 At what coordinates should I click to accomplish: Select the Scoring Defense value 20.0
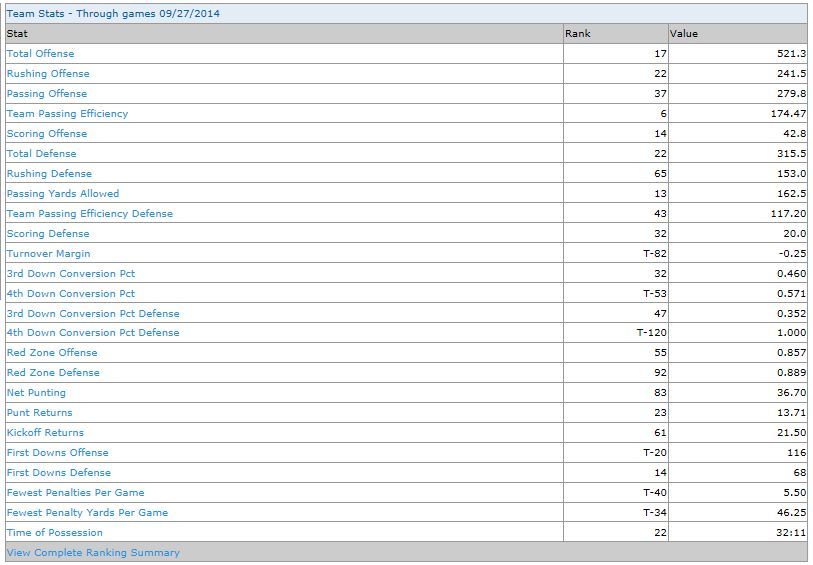click(794, 233)
